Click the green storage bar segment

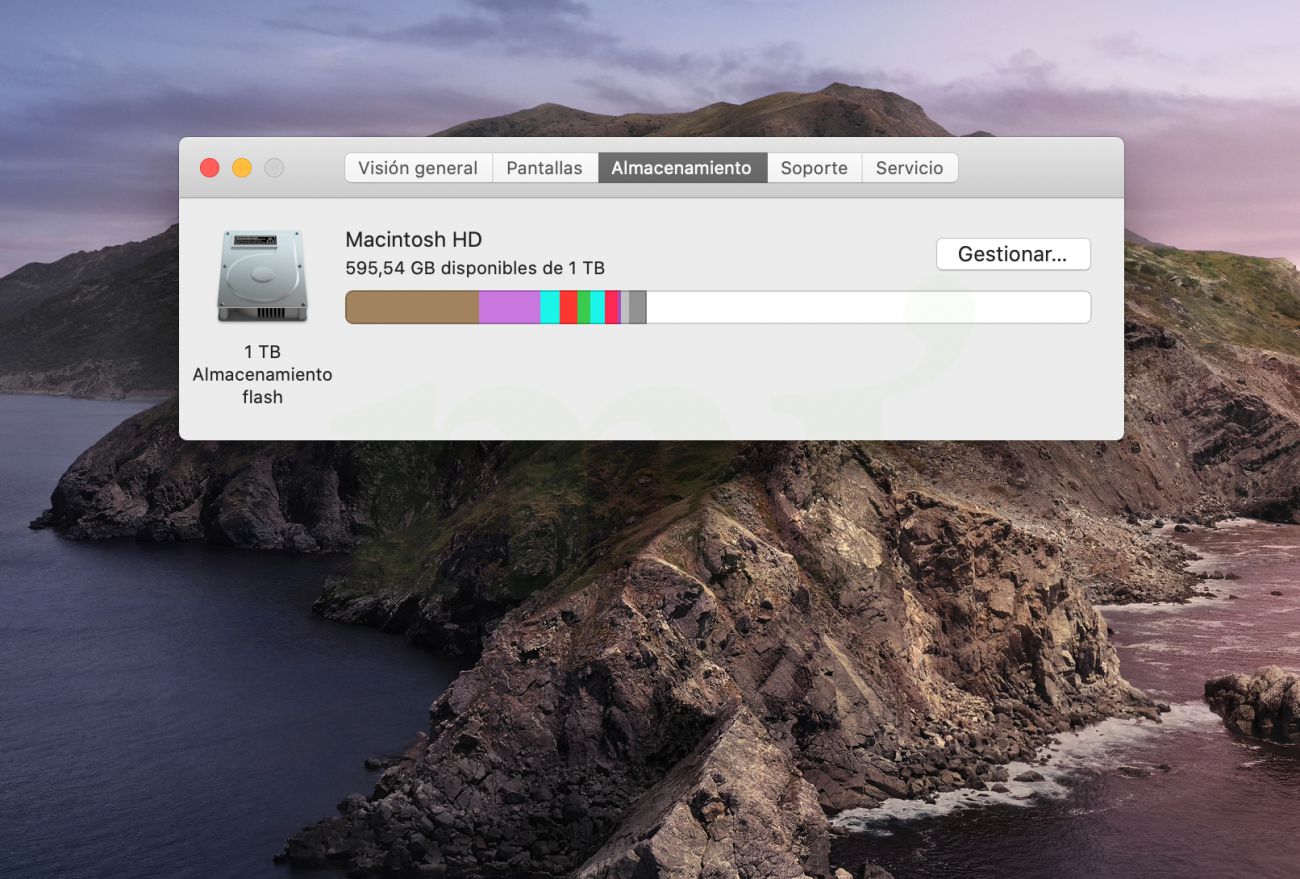click(x=583, y=307)
